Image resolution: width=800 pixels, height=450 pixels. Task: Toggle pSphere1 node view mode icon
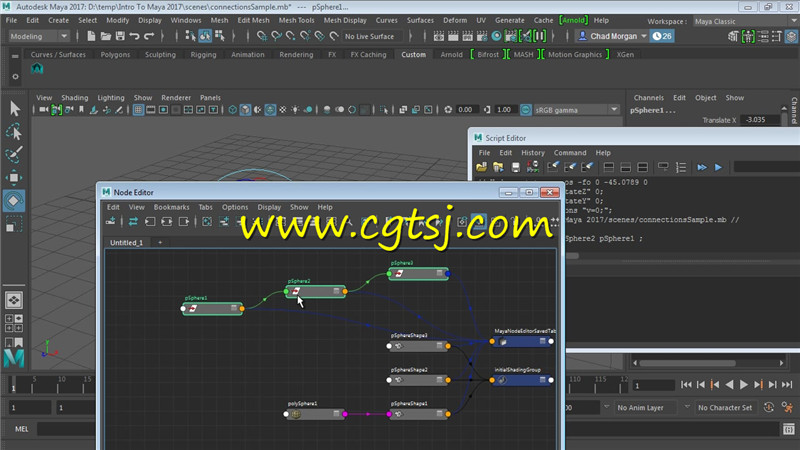[x=234, y=308]
